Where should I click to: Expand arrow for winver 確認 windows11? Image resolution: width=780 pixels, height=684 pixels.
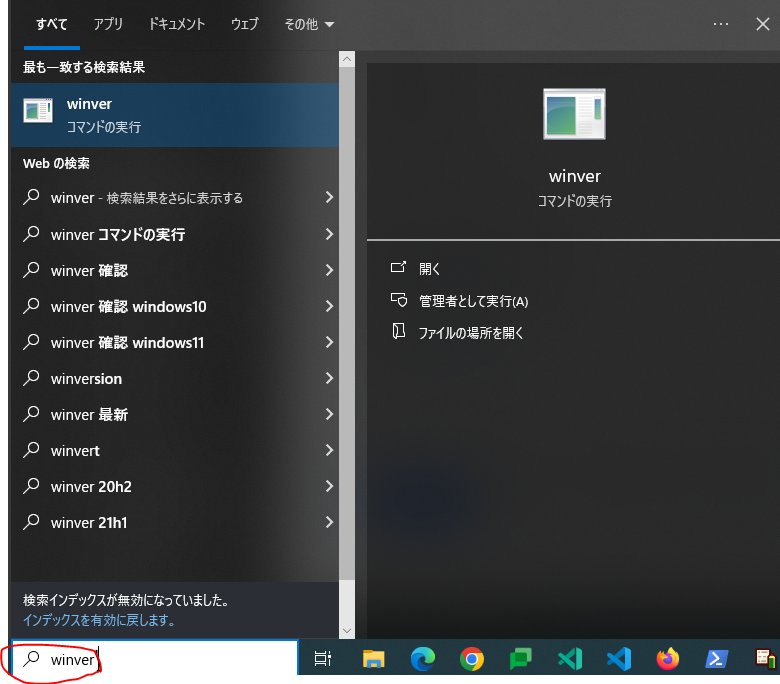(329, 342)
